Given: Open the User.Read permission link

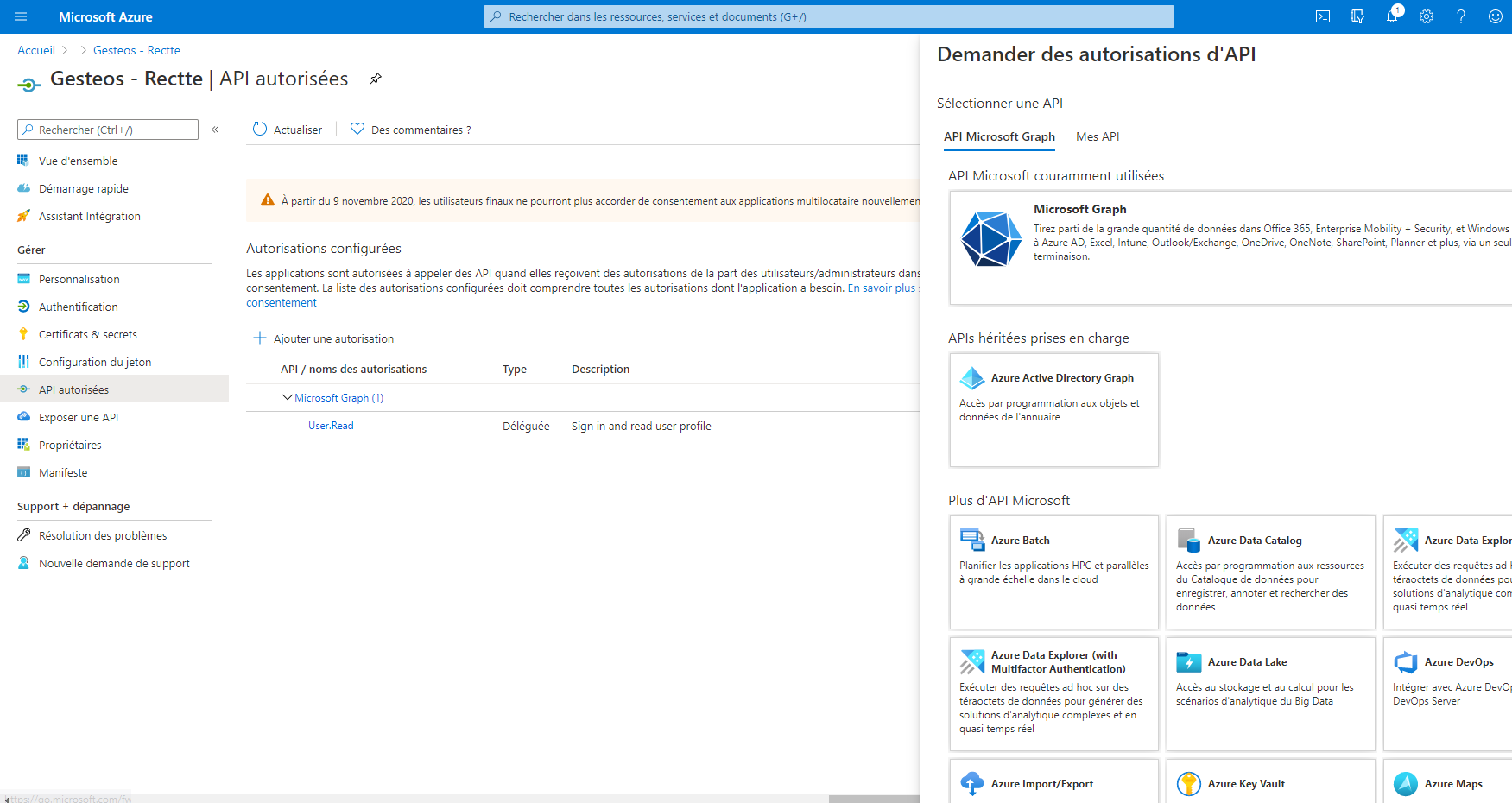Looking at the screenshot, I should [331, 426].
